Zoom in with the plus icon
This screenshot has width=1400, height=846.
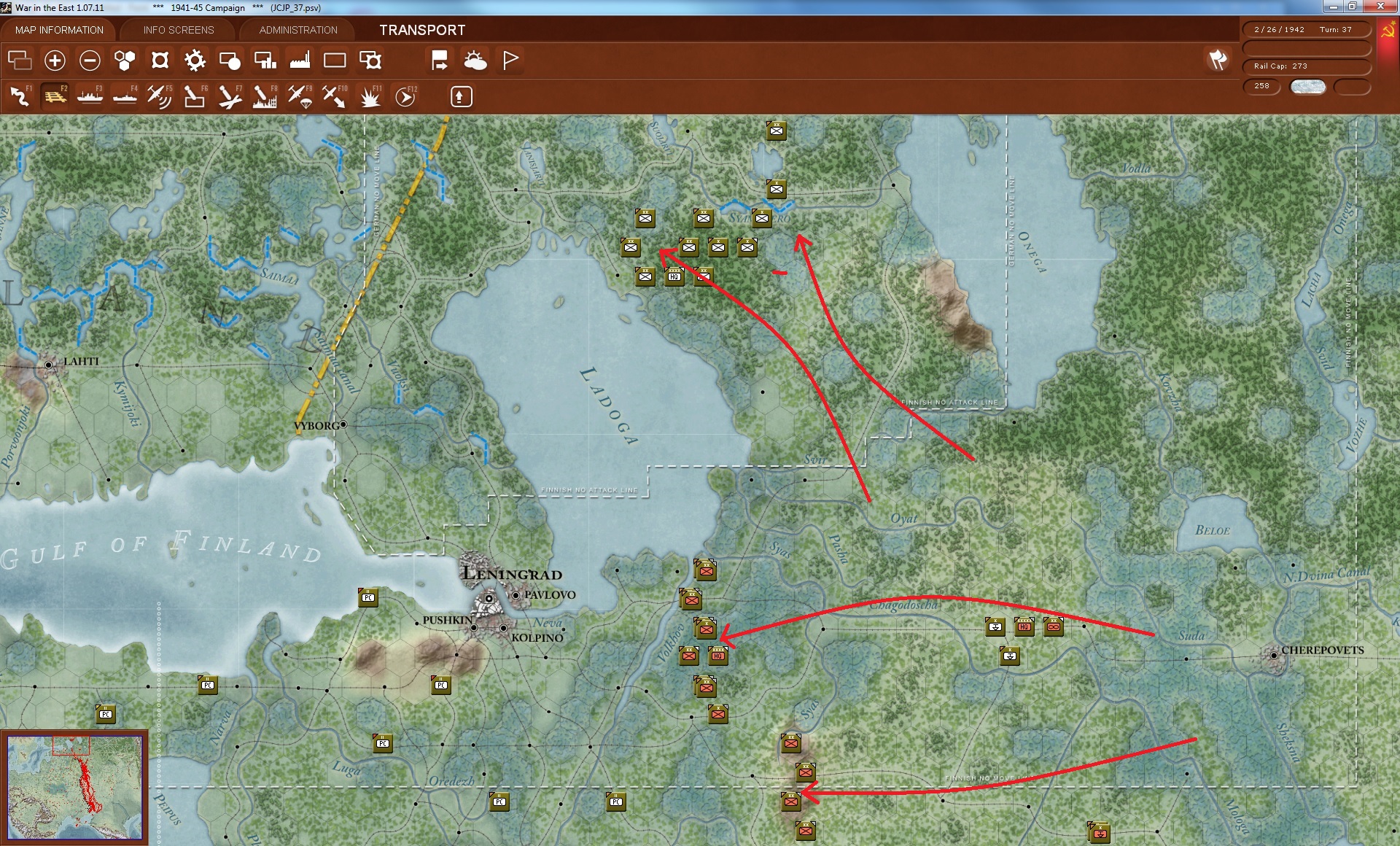pyautogui.click(x=55, y=60)
